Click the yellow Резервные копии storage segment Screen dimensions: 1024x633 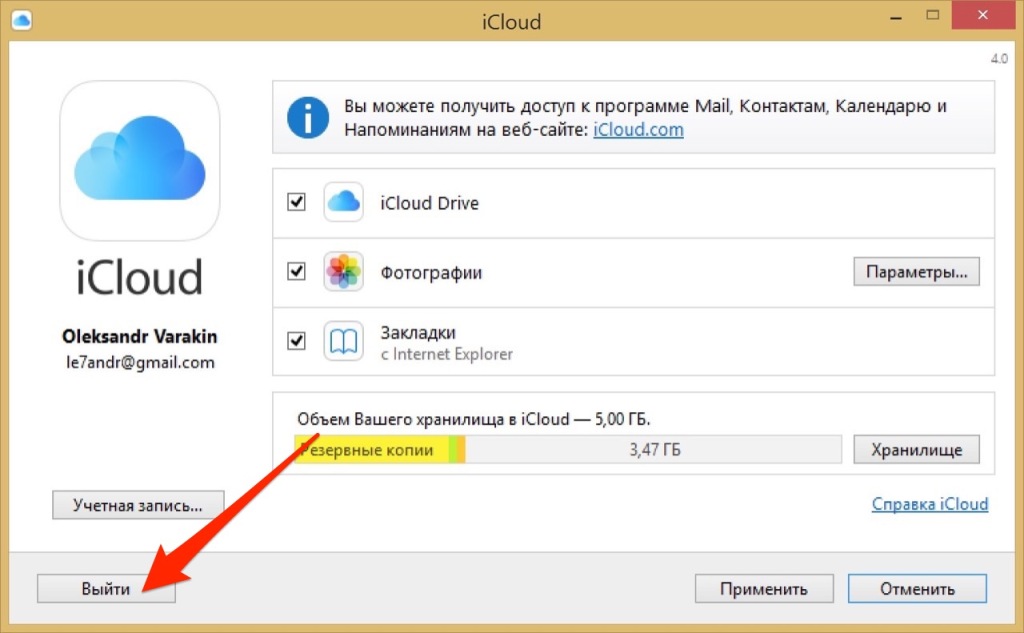click(370, 450)
